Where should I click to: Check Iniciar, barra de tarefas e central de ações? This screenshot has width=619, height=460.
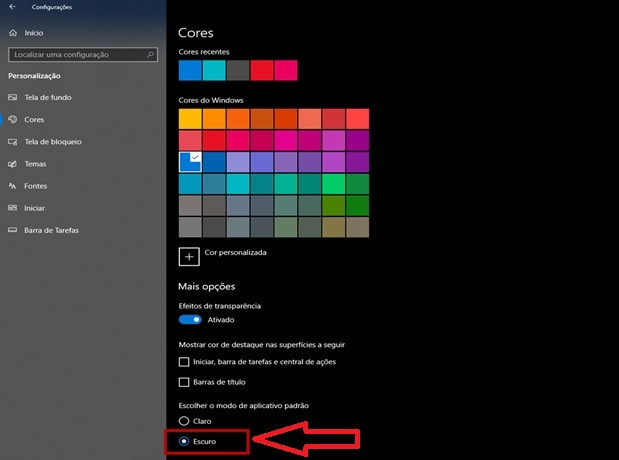click(x=184, y=362)
